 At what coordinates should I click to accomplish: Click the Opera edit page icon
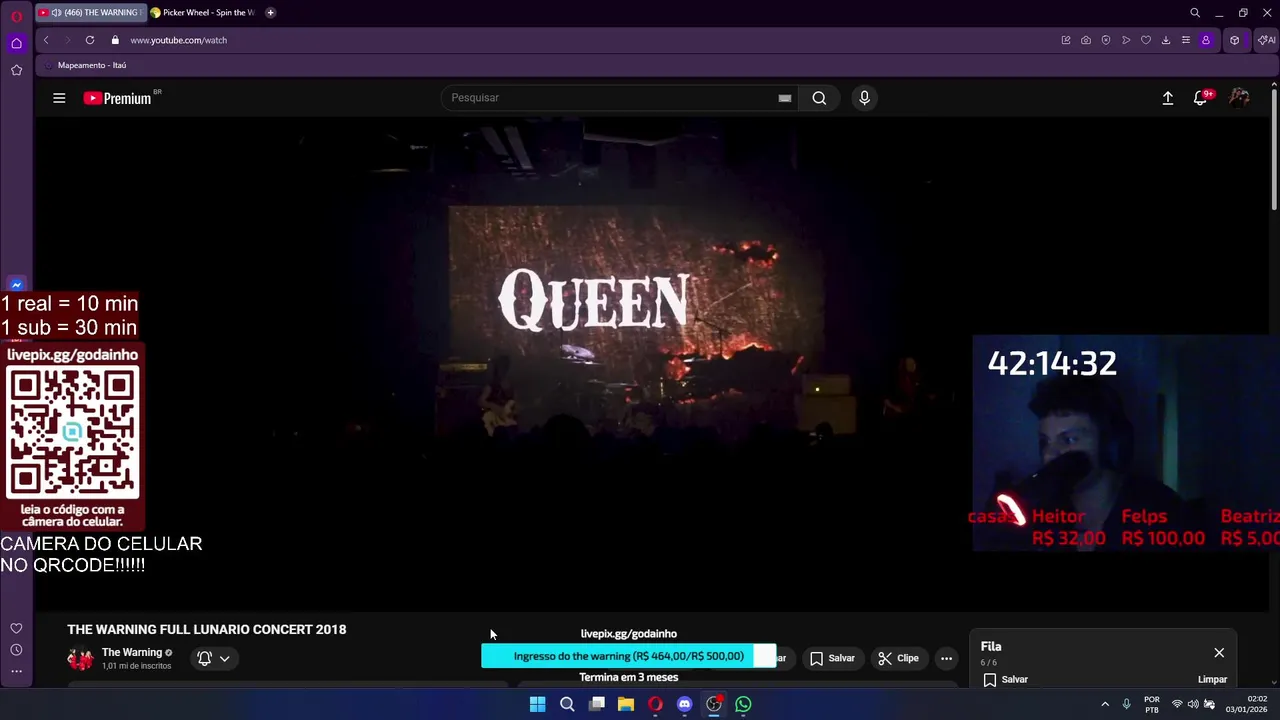pos(1066,40)
